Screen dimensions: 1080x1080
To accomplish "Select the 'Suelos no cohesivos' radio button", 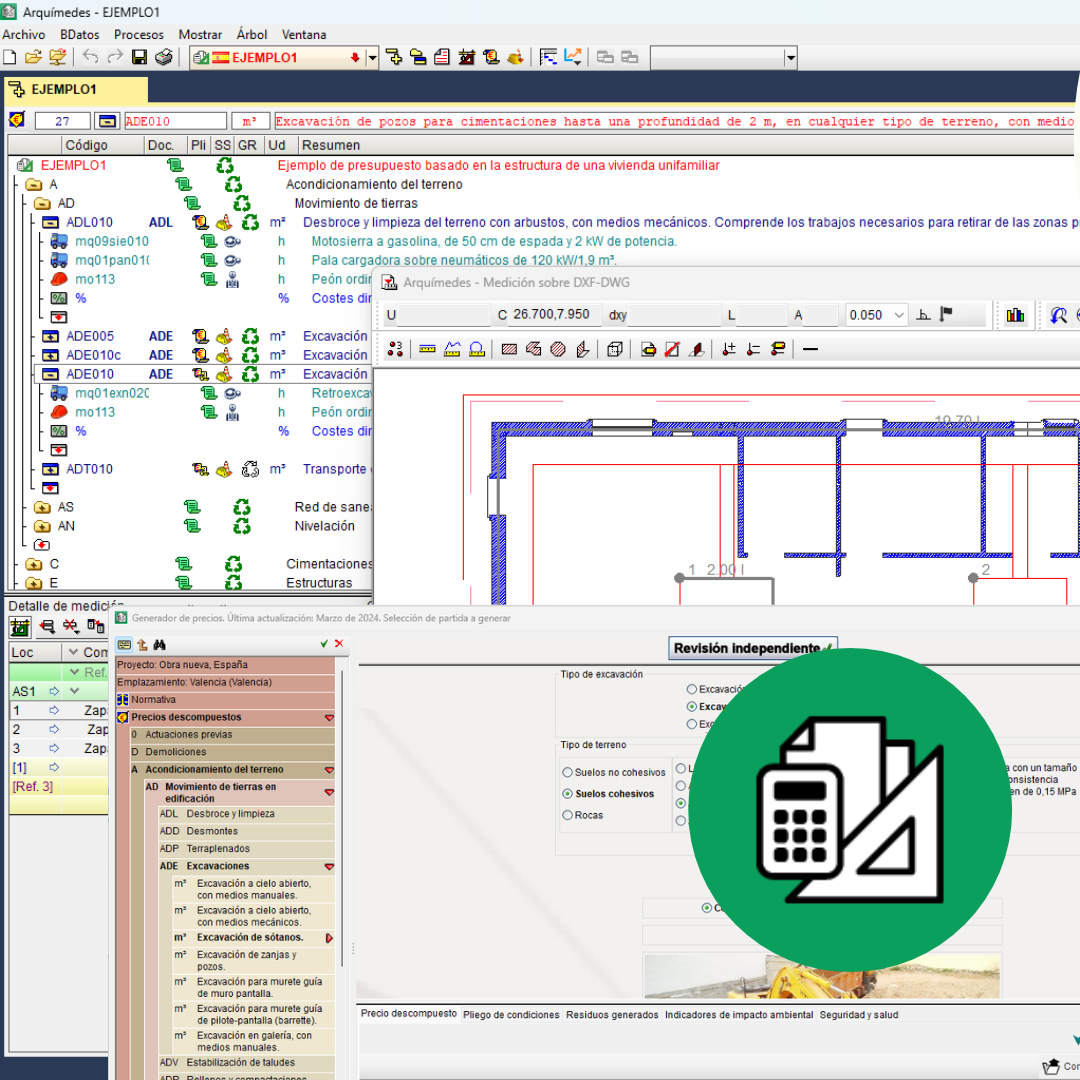I will pyautogui.click(x=568, y=772).
